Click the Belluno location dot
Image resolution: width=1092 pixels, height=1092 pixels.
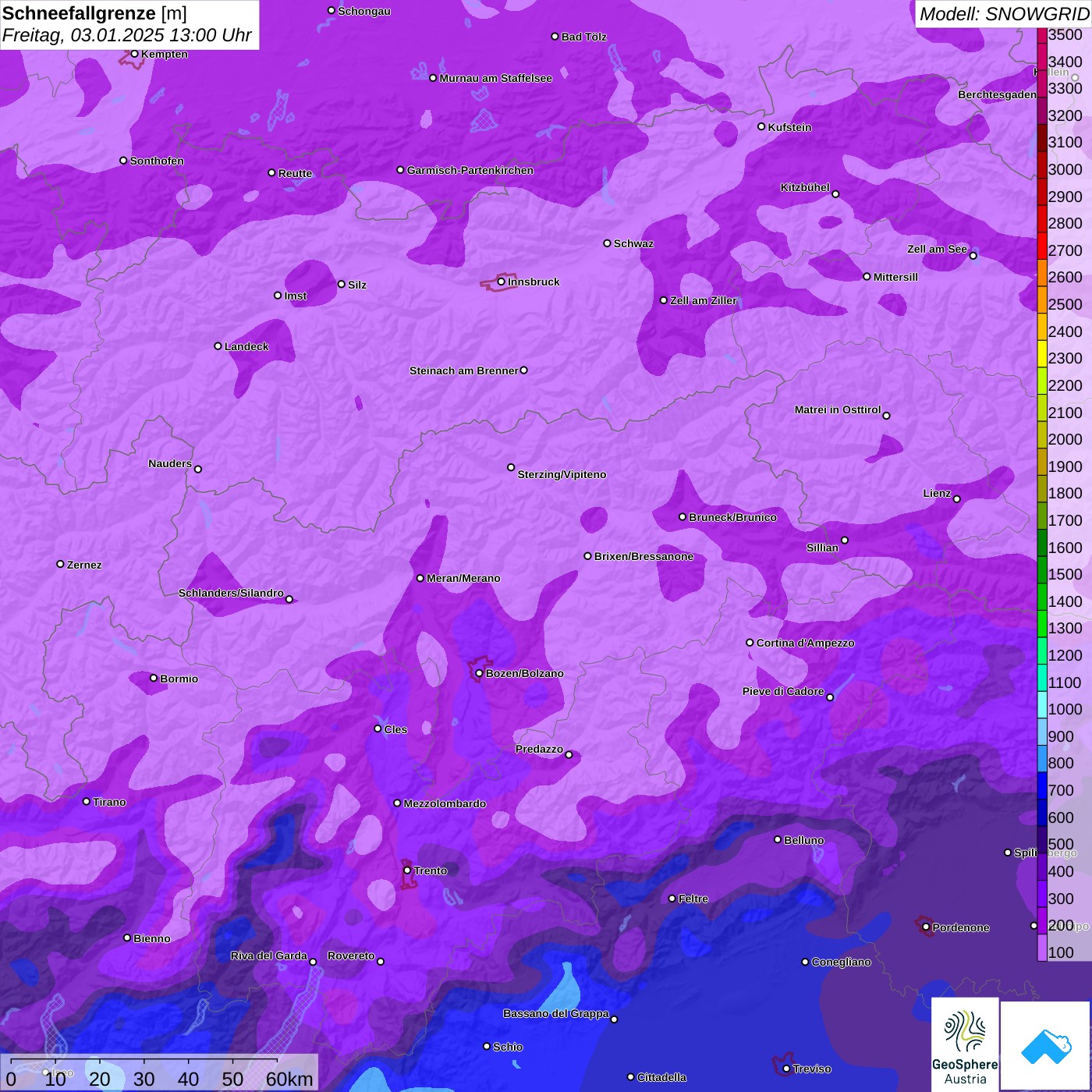[777, 839]
